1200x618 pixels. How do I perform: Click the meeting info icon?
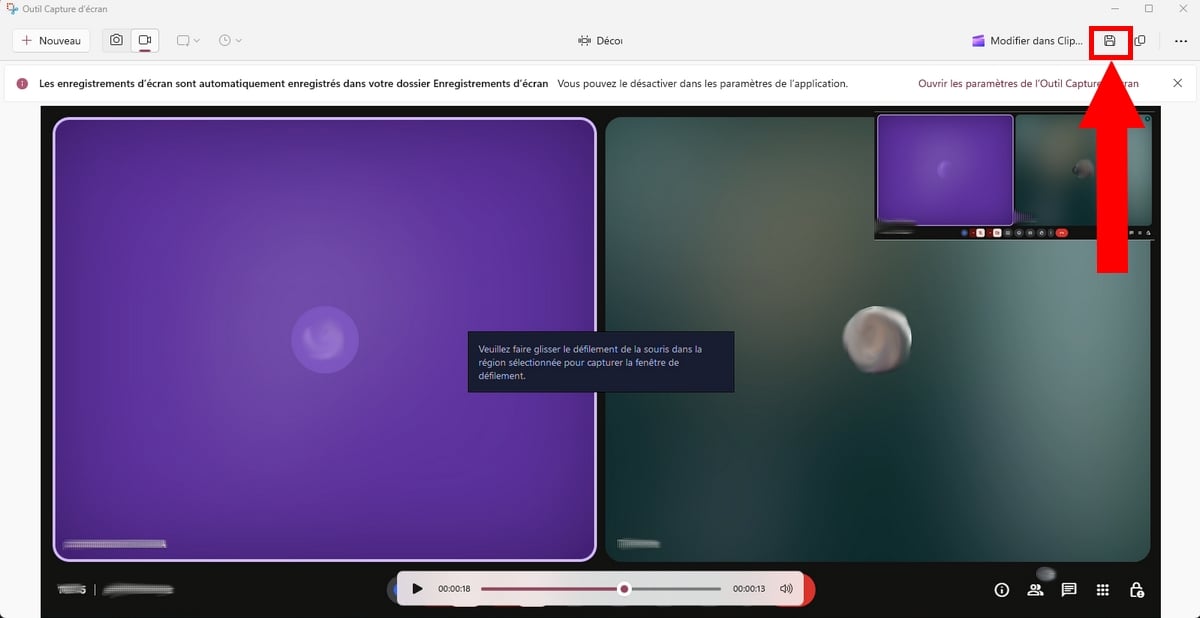pyautogui.click(x=1002, y=590)
